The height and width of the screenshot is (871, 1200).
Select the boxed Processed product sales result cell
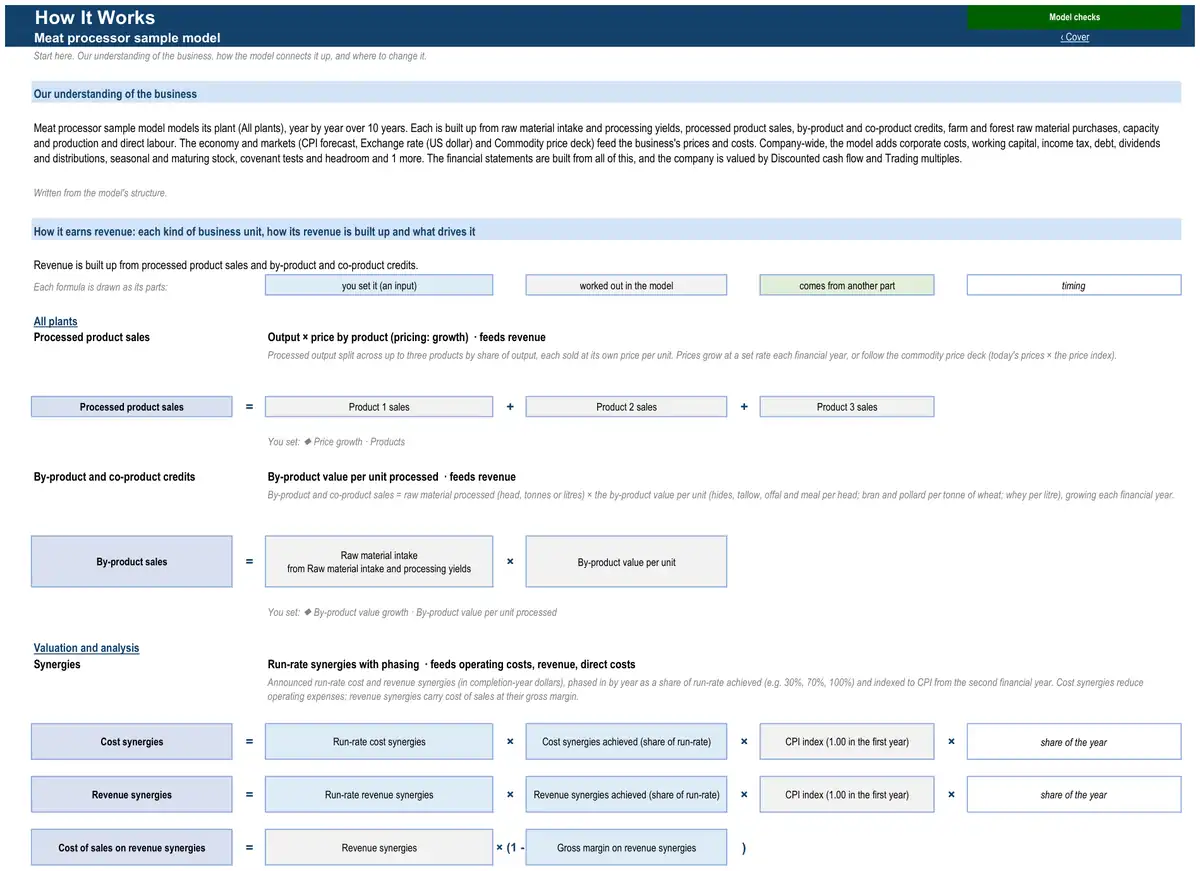pyautogui.click(x=132, y=407)
